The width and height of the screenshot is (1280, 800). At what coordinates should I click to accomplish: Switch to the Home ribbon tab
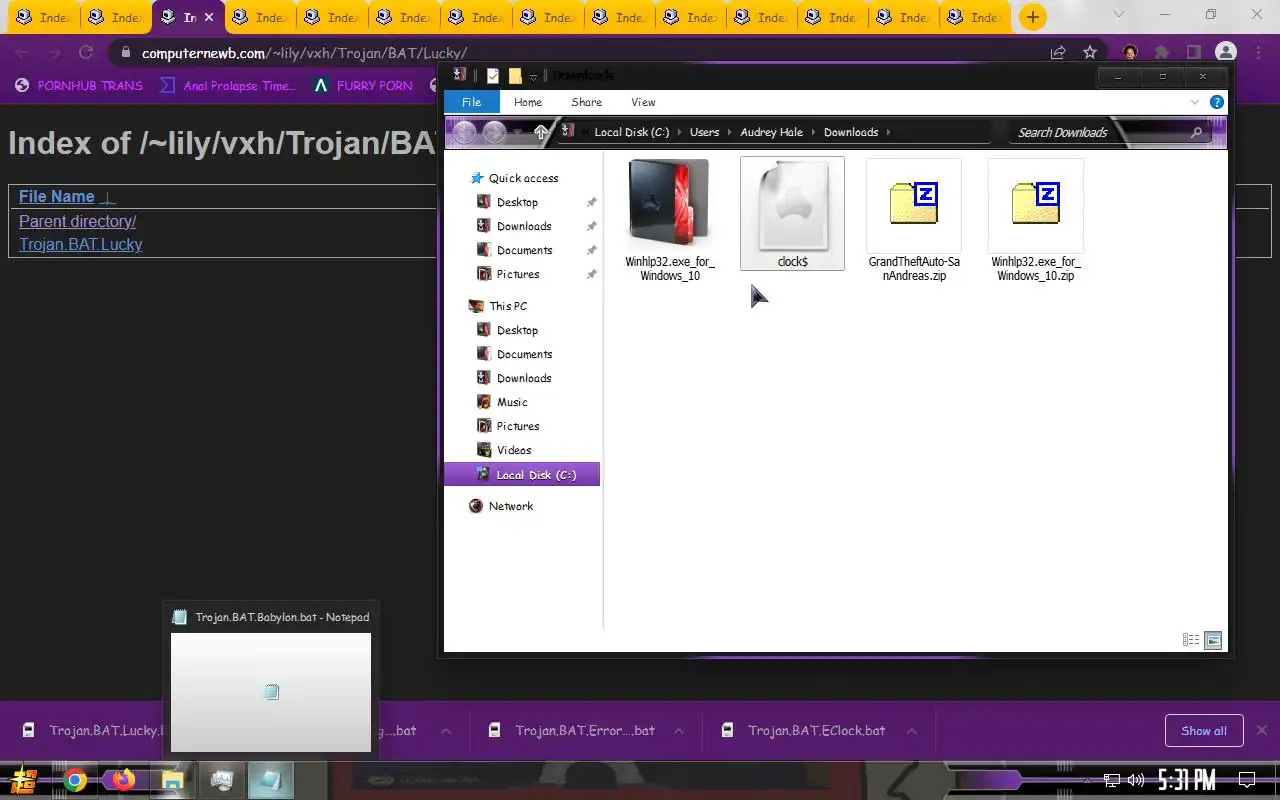click(527, 102)
